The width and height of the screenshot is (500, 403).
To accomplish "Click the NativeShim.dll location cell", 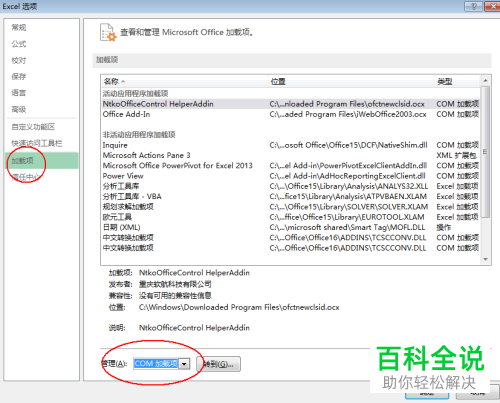I will [348, 145].
